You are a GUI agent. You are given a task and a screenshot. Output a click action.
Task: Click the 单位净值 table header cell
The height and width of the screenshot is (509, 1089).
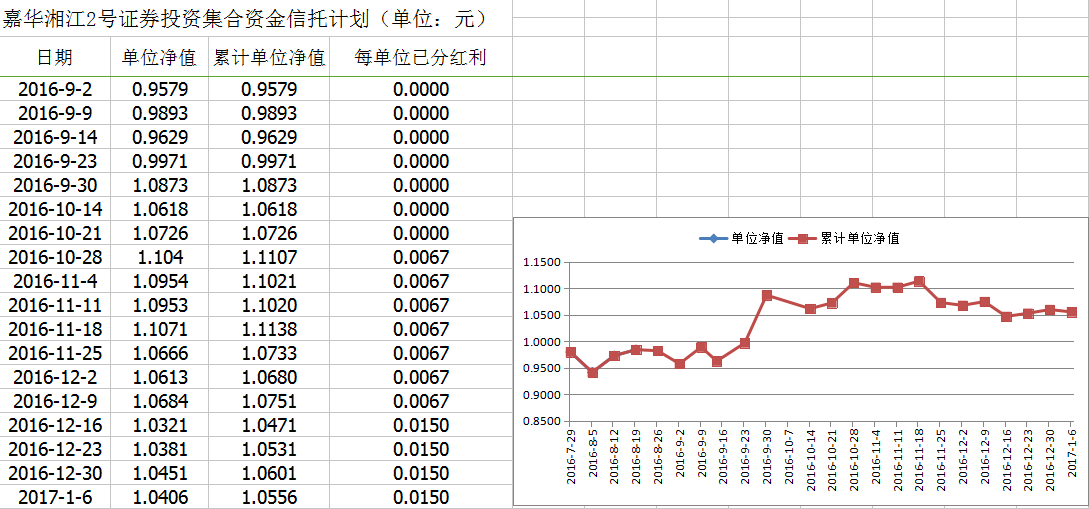coord(159,58)
